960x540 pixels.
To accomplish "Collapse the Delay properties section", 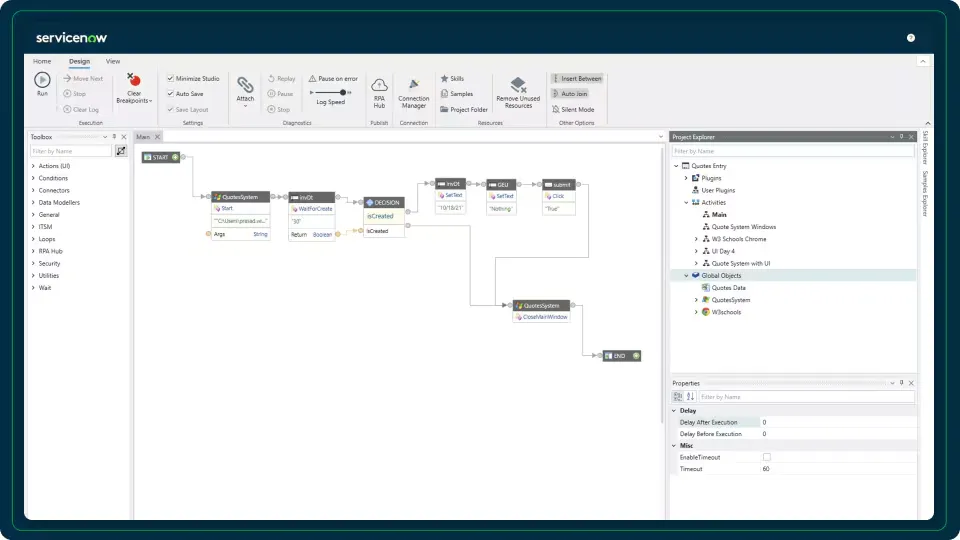I will 674,411.
